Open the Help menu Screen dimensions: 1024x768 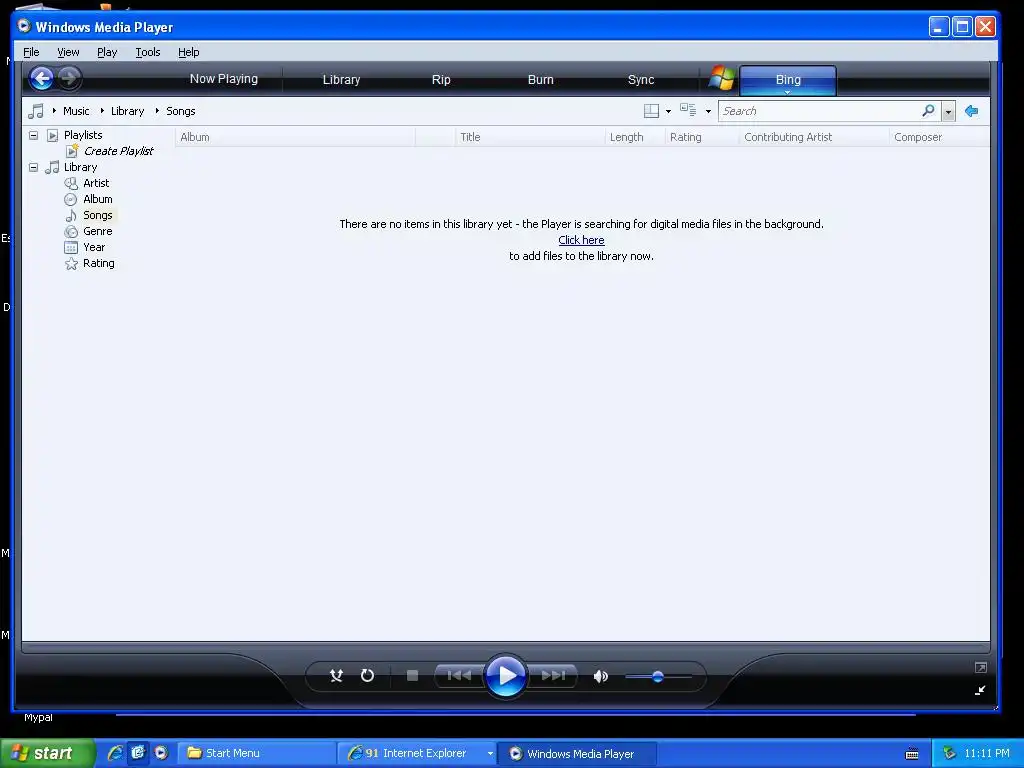tap(189, 52)
